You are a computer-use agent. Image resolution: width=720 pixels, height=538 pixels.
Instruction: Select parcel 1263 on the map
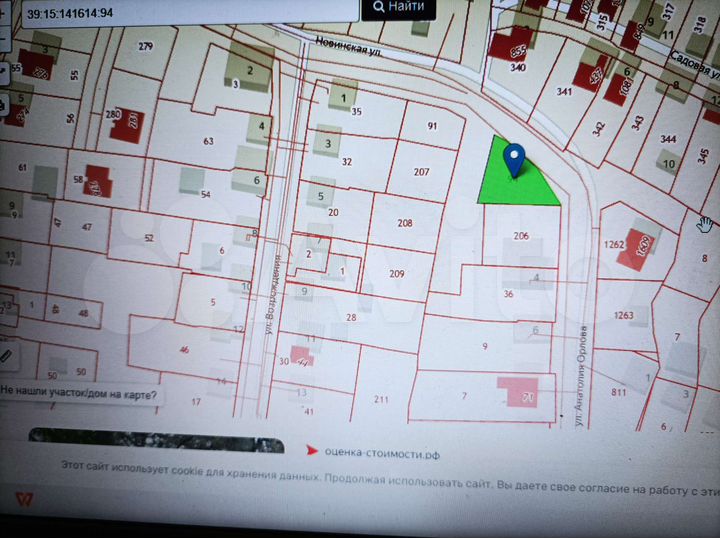[623, 316]
